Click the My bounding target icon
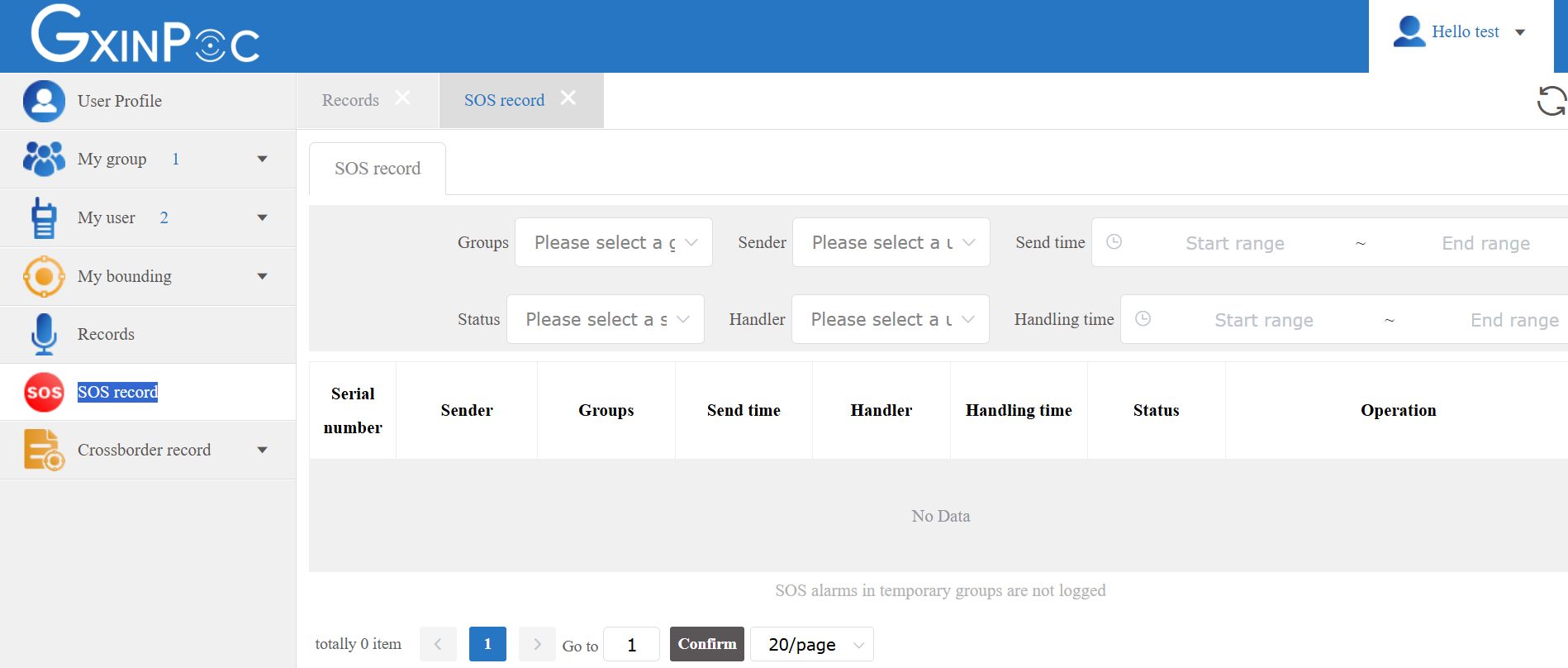The height and width of the screenshot is (668, 1568). [x=44, y=276]
